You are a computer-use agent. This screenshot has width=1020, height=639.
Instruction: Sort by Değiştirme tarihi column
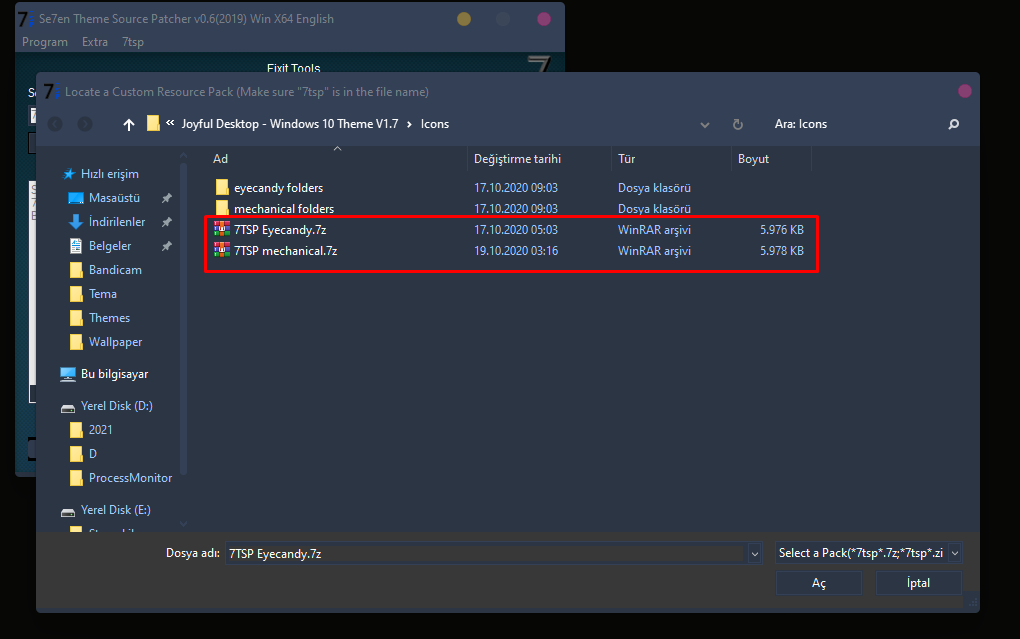517,159
